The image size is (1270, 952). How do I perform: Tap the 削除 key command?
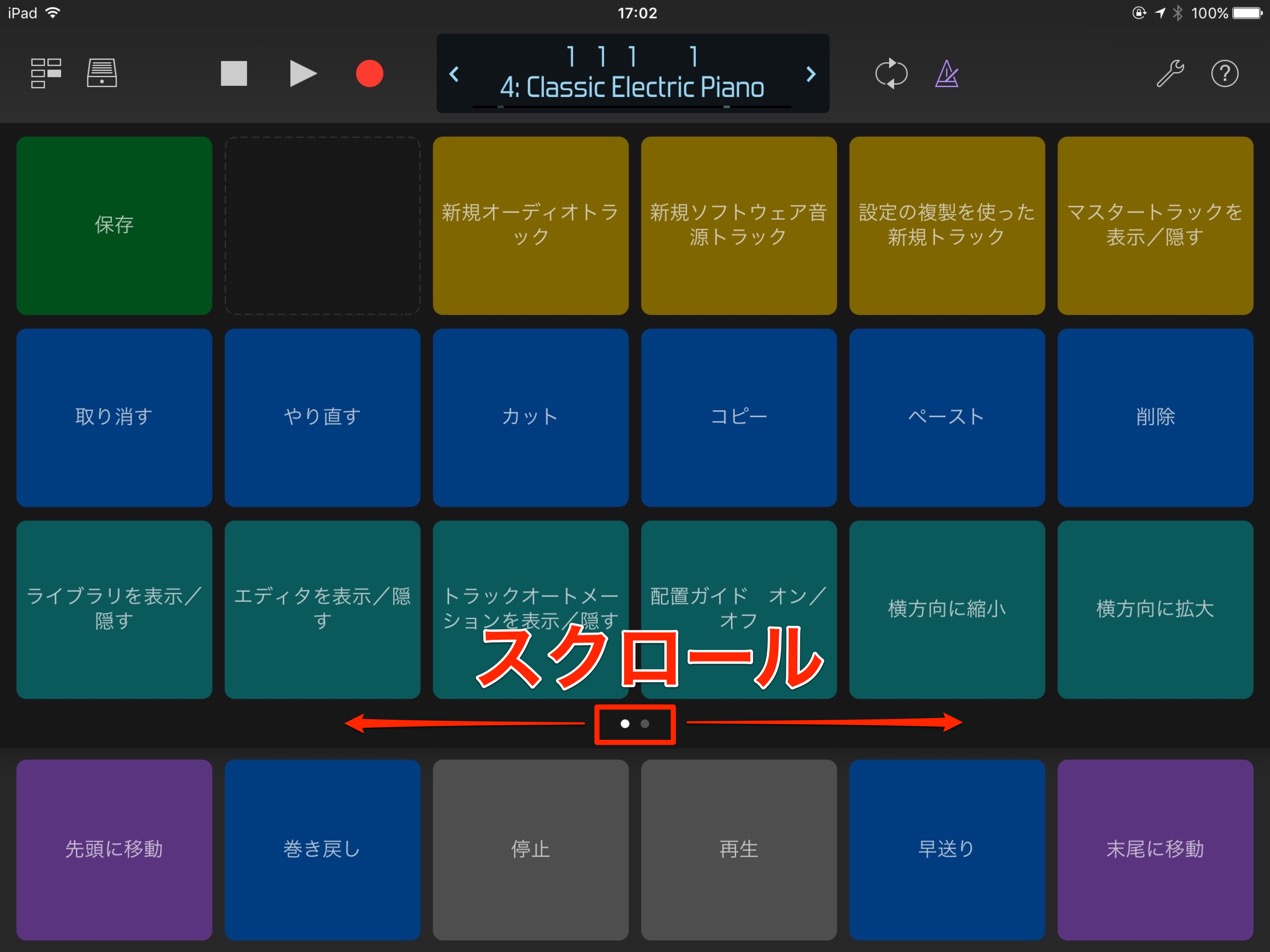click(1155, 417)
